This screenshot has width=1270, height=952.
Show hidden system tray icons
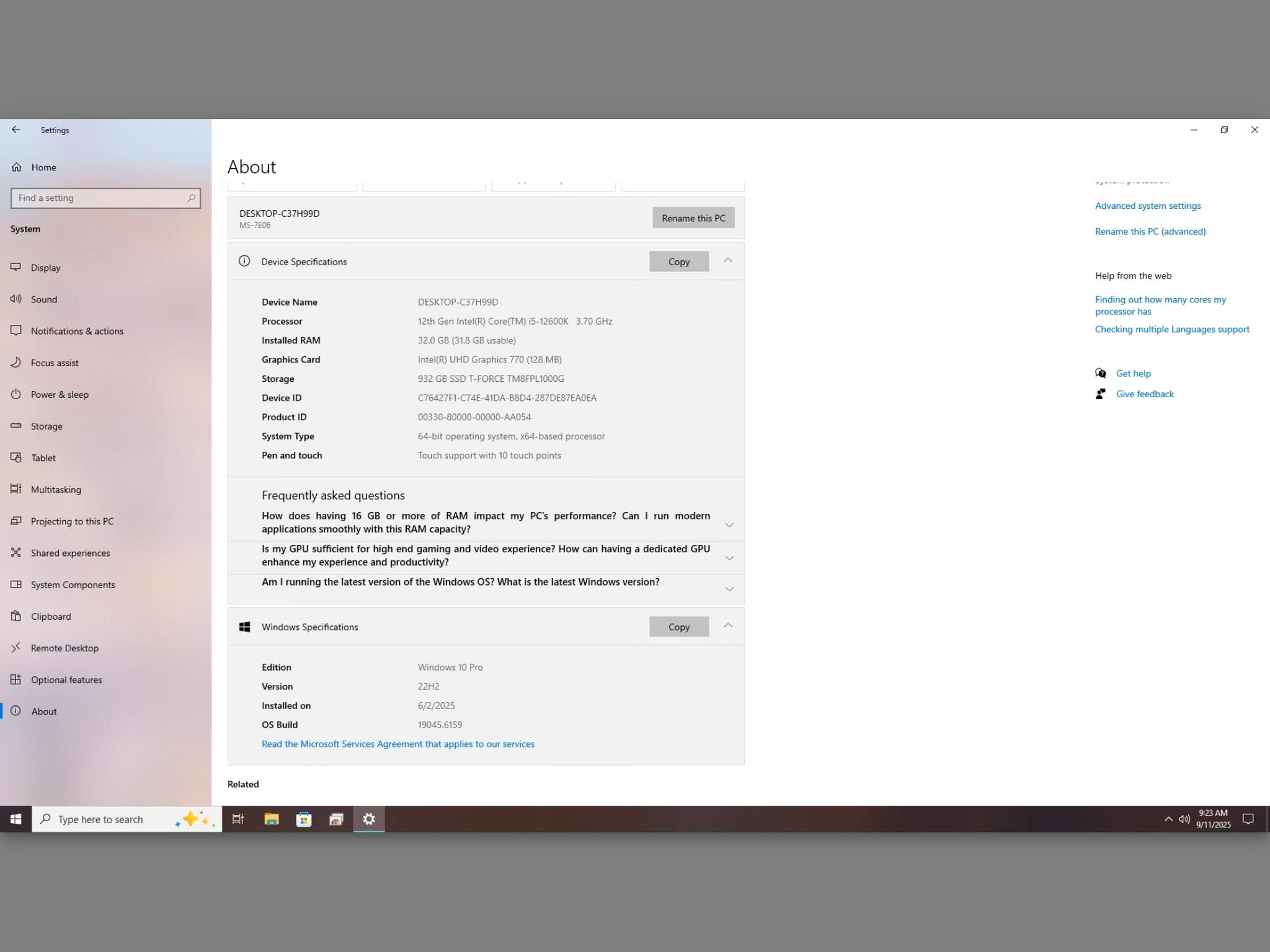(x=1168, y=819)
